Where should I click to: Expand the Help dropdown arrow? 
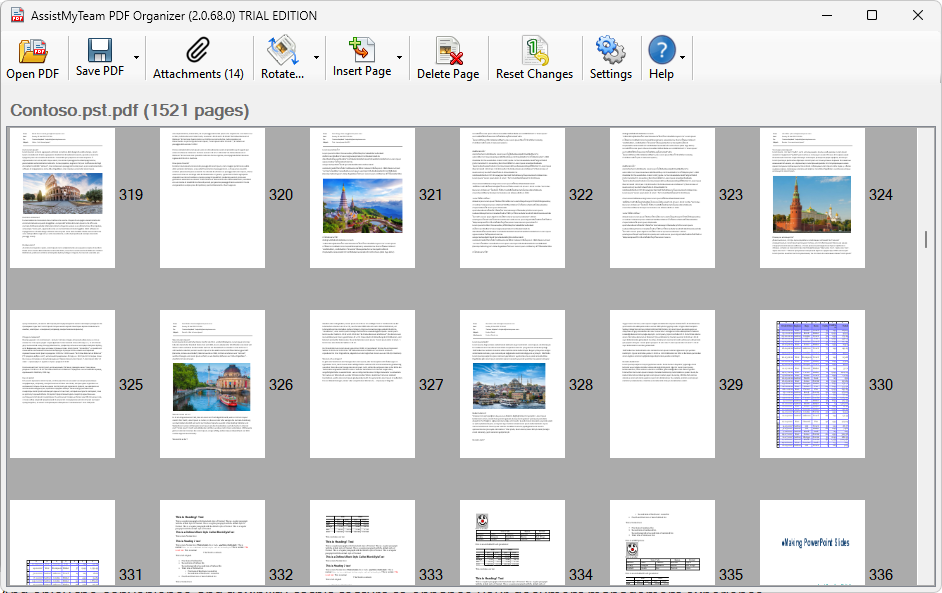click(x=683, y=58)
